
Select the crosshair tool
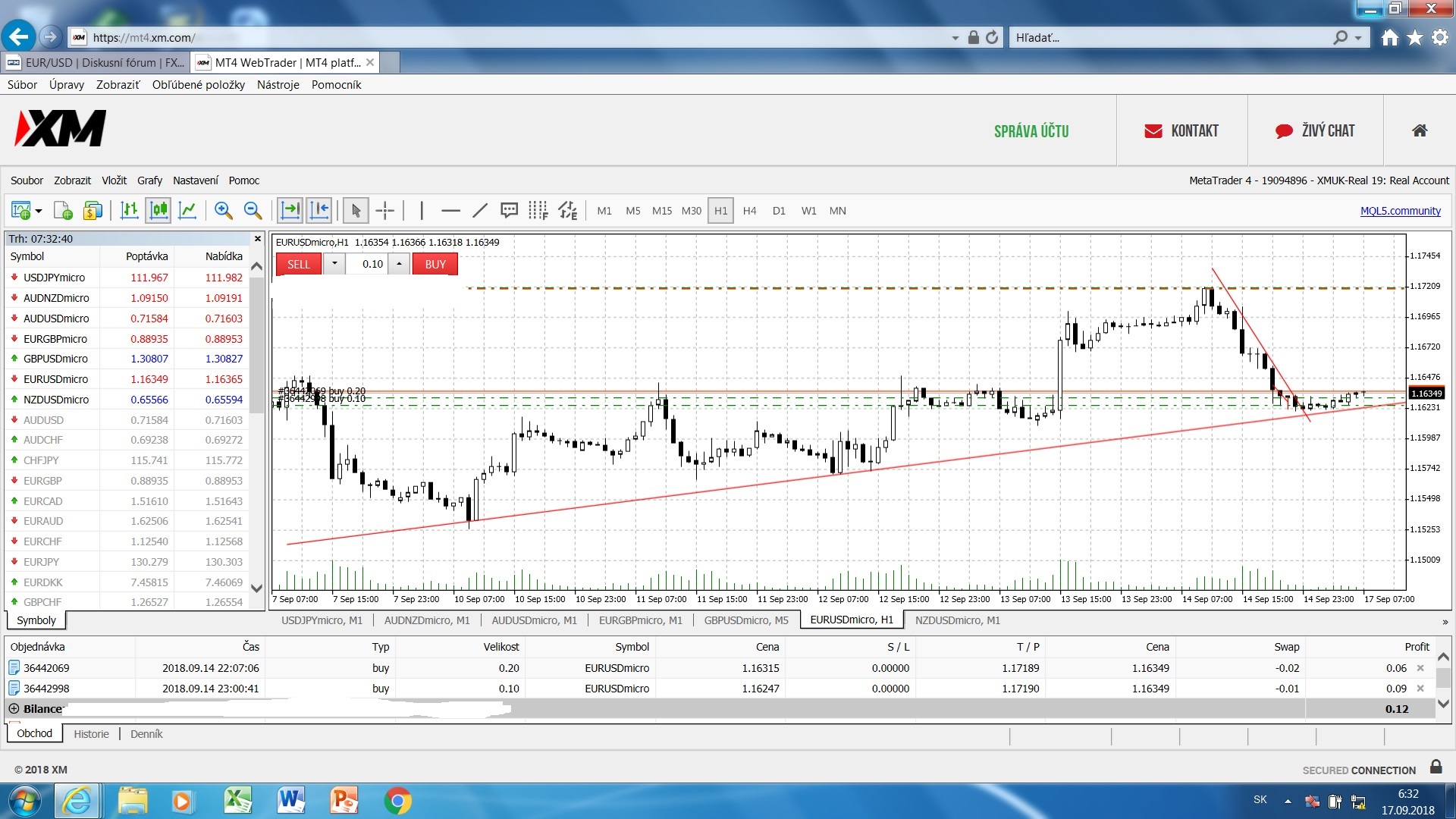[x=385, y=211]
